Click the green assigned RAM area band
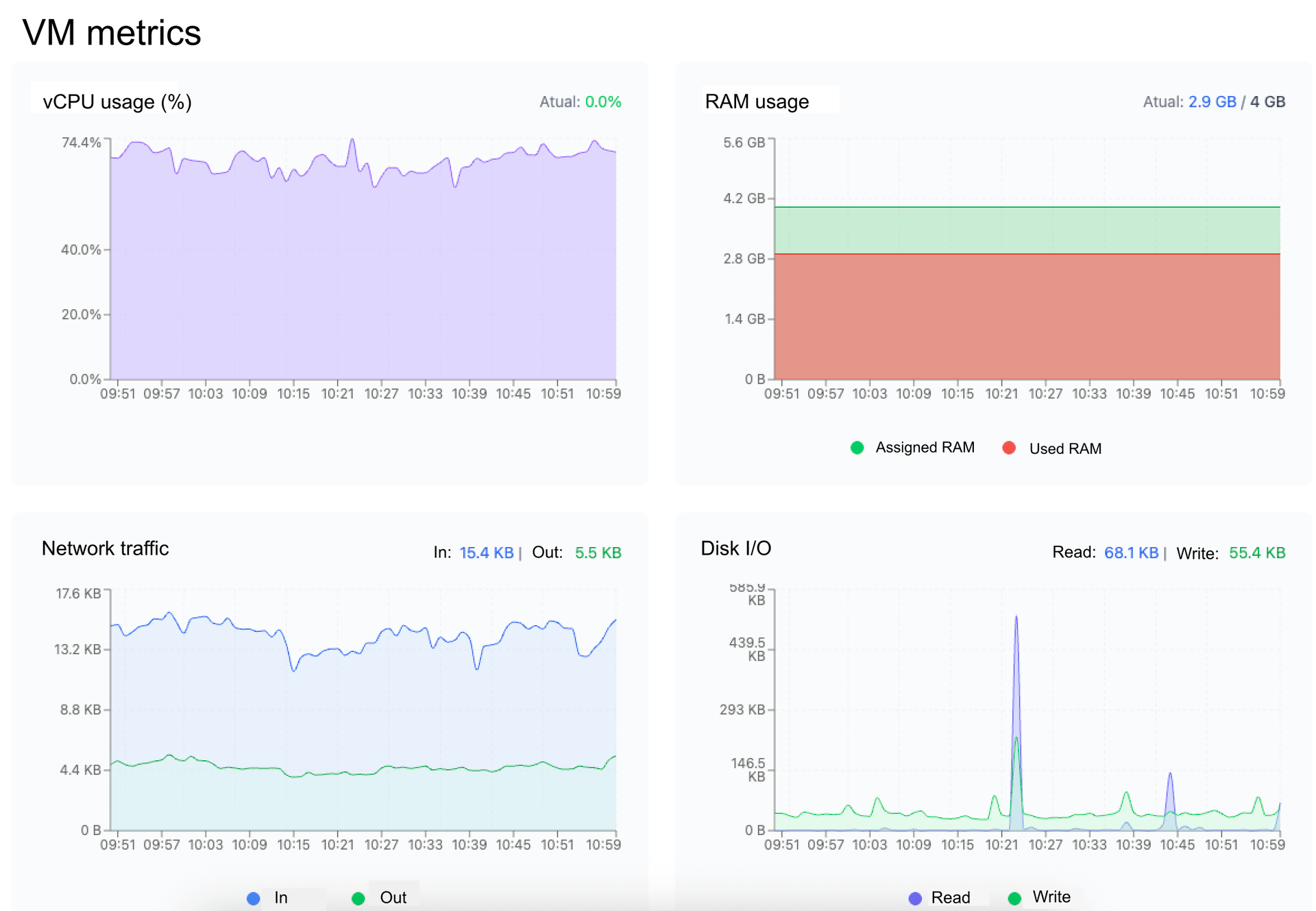 click(x=1027, y=230)
